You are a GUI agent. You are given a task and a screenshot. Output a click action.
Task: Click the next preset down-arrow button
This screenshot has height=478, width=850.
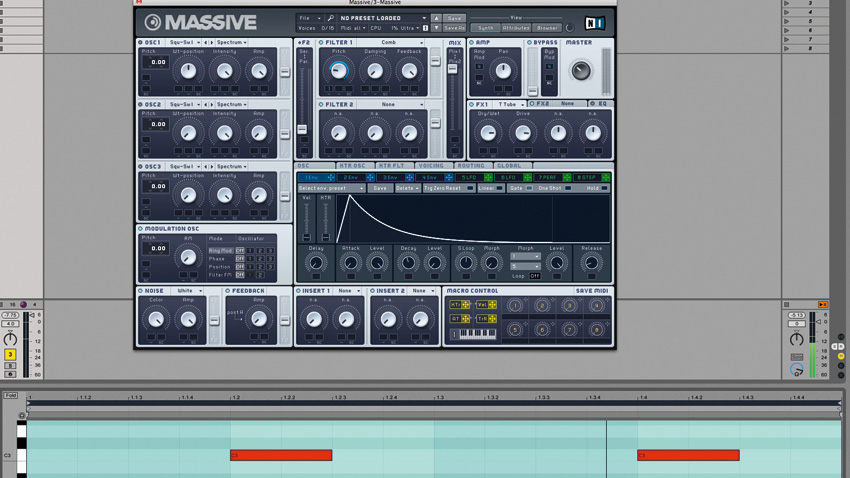[x=436, y=28]
